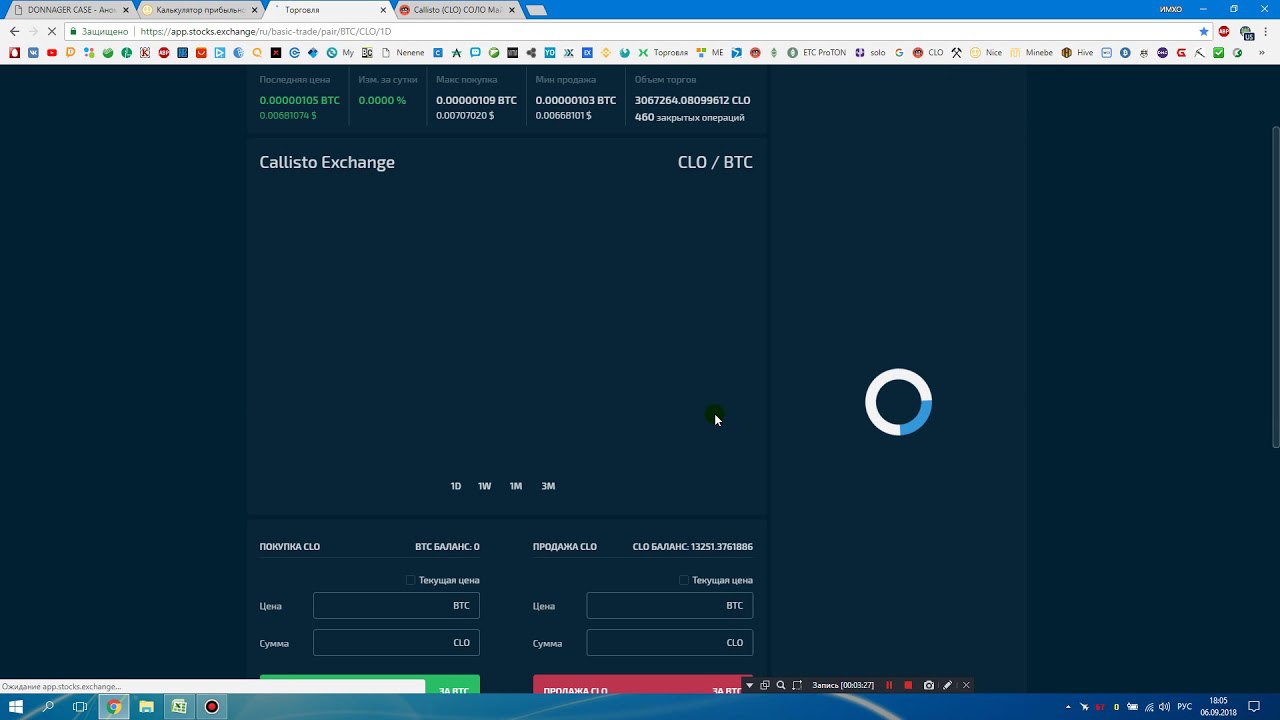
Task: Bookmark this page with the star icon
Action: 1204,31
